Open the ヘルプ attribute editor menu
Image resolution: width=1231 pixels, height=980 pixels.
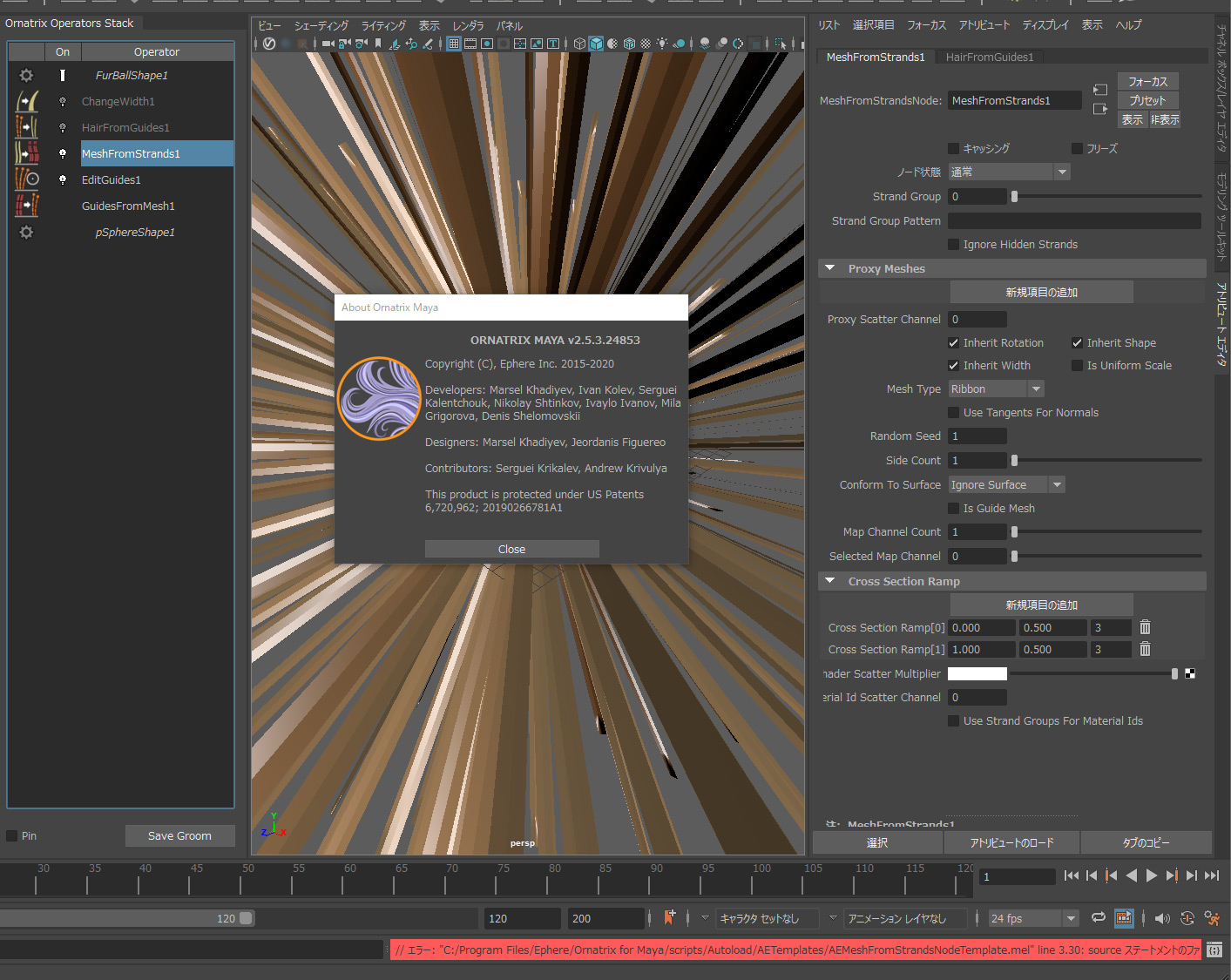tap(1128, 25)
